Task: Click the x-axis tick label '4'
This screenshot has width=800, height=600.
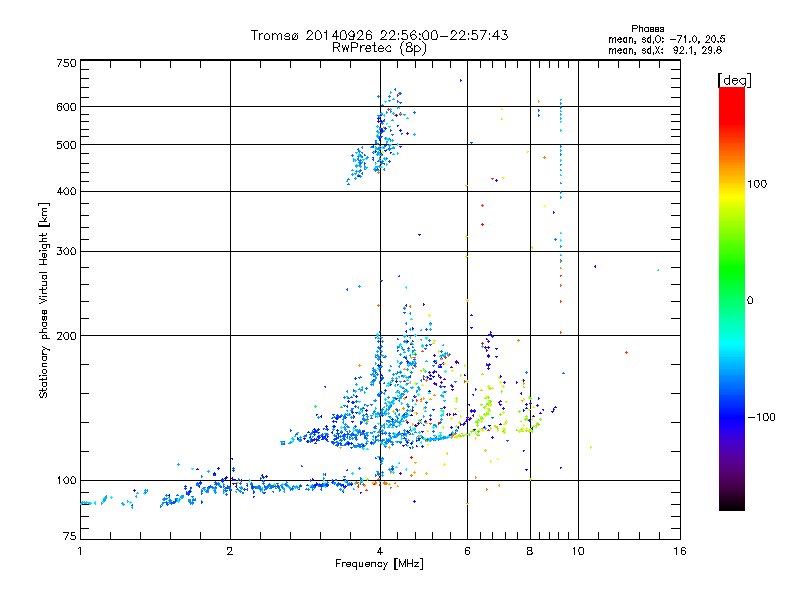Action: click(x=380, y=551)
